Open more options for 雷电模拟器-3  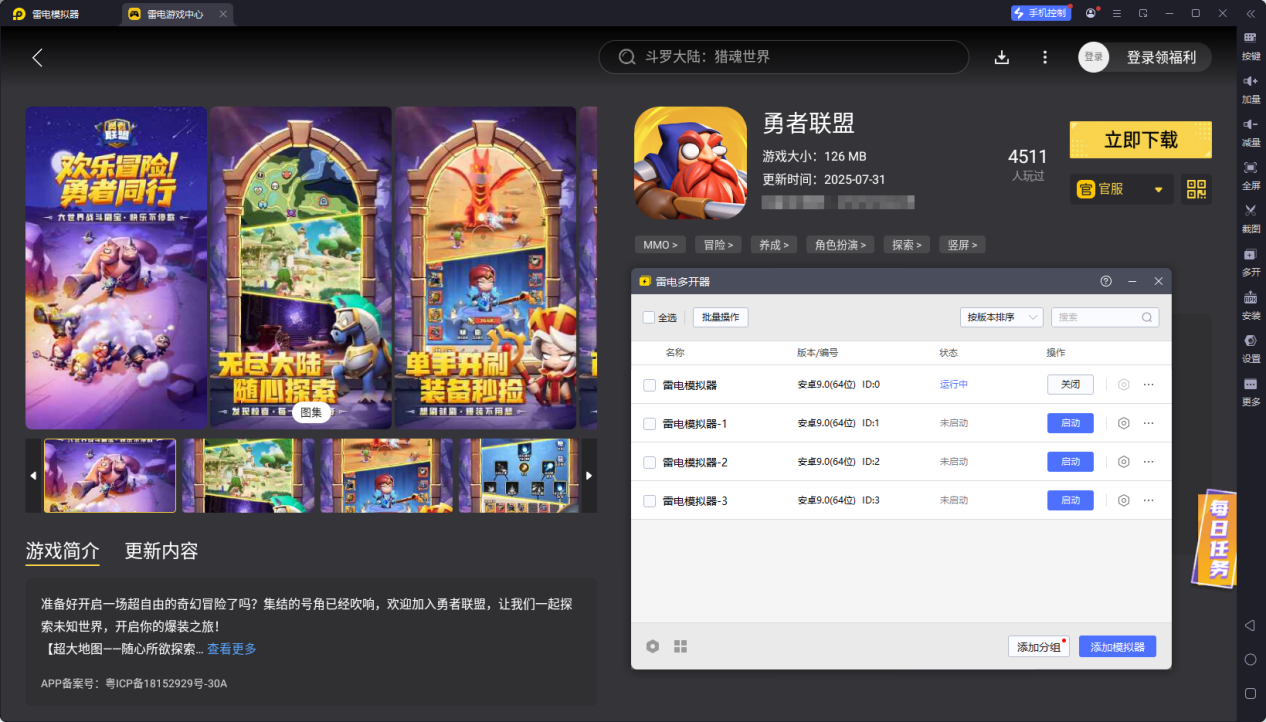[1148, 500]
